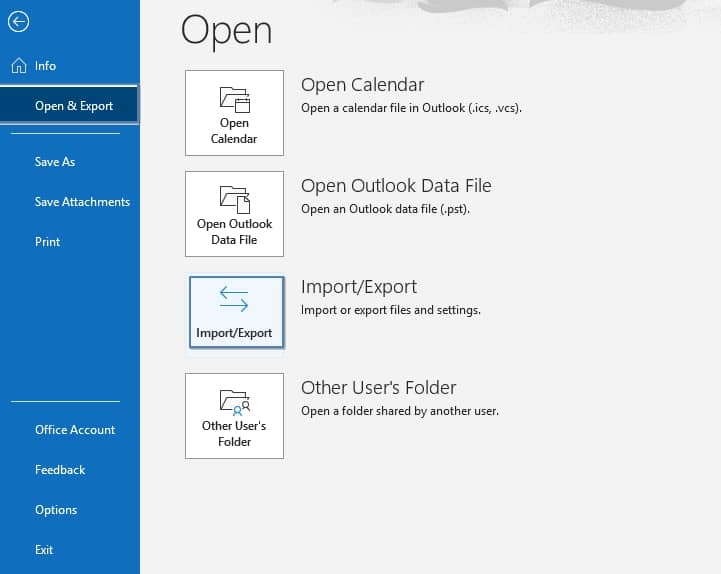Click the Import/Export heading text
Viewport: 721px width, 574px height.
point(359,287)
